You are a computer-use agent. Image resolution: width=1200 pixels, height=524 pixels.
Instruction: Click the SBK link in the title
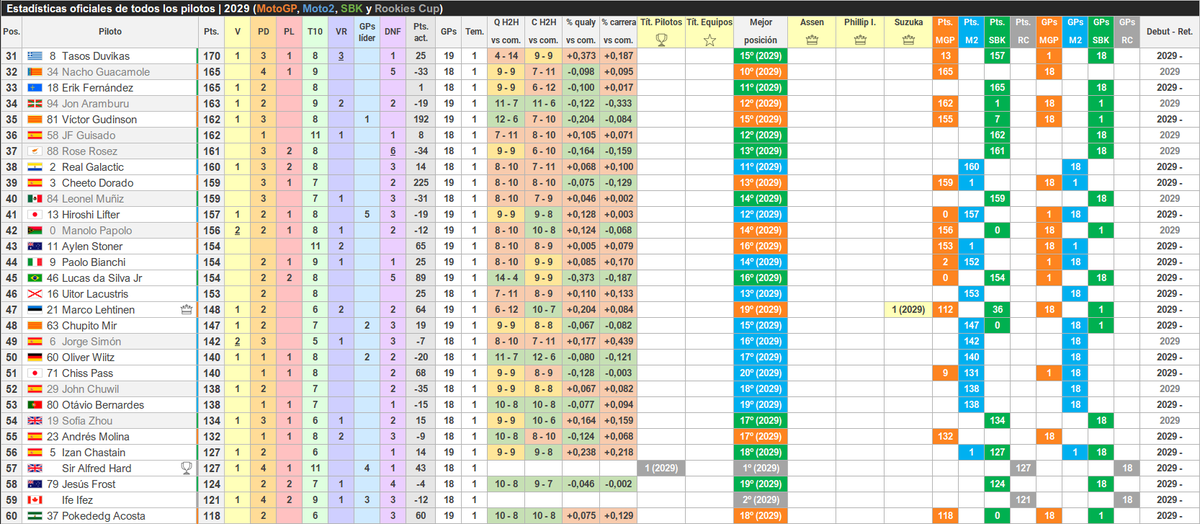click(x=352, y=8)
